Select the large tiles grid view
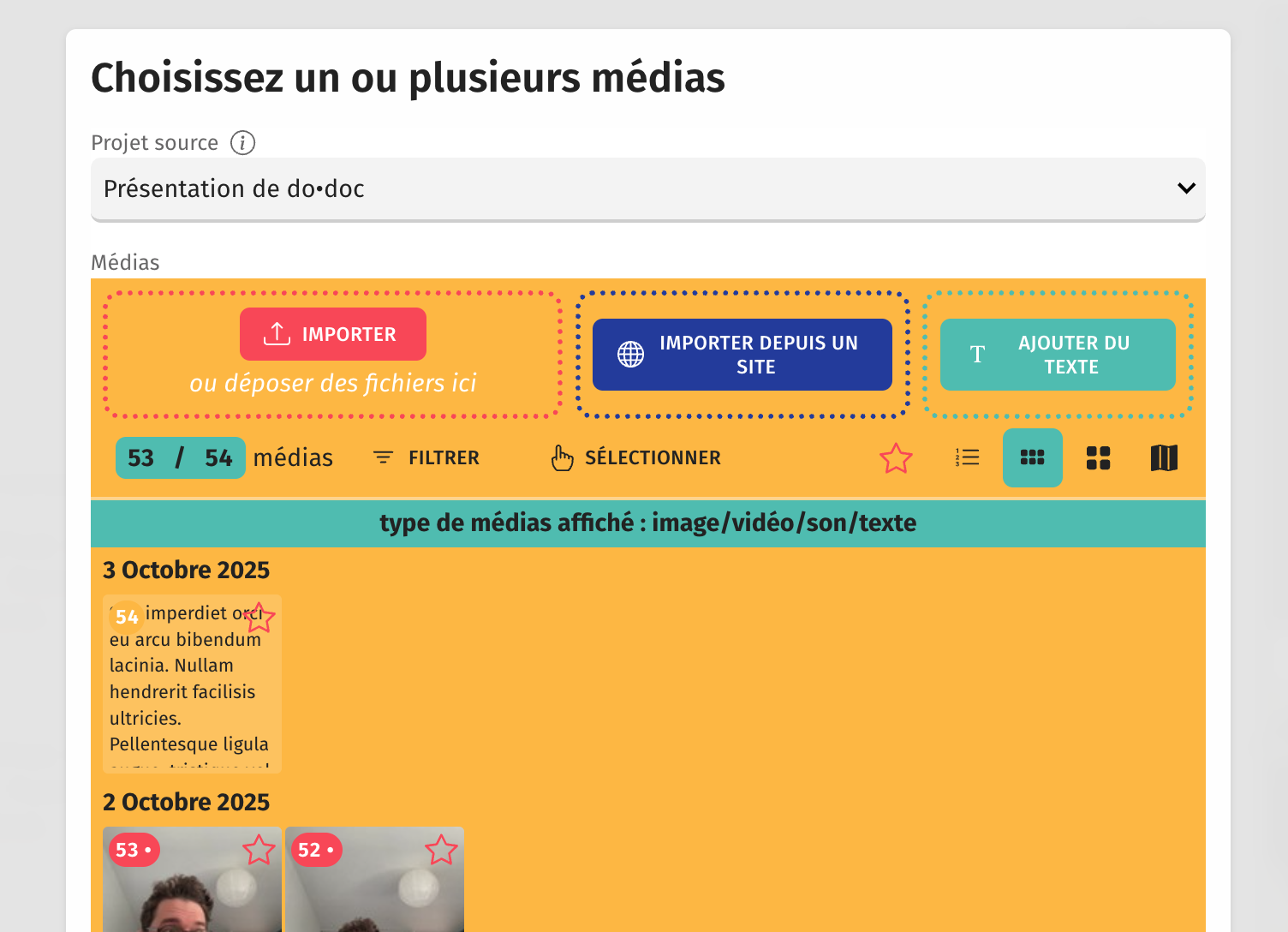1288x932 pixels. tap(1098, 458)
